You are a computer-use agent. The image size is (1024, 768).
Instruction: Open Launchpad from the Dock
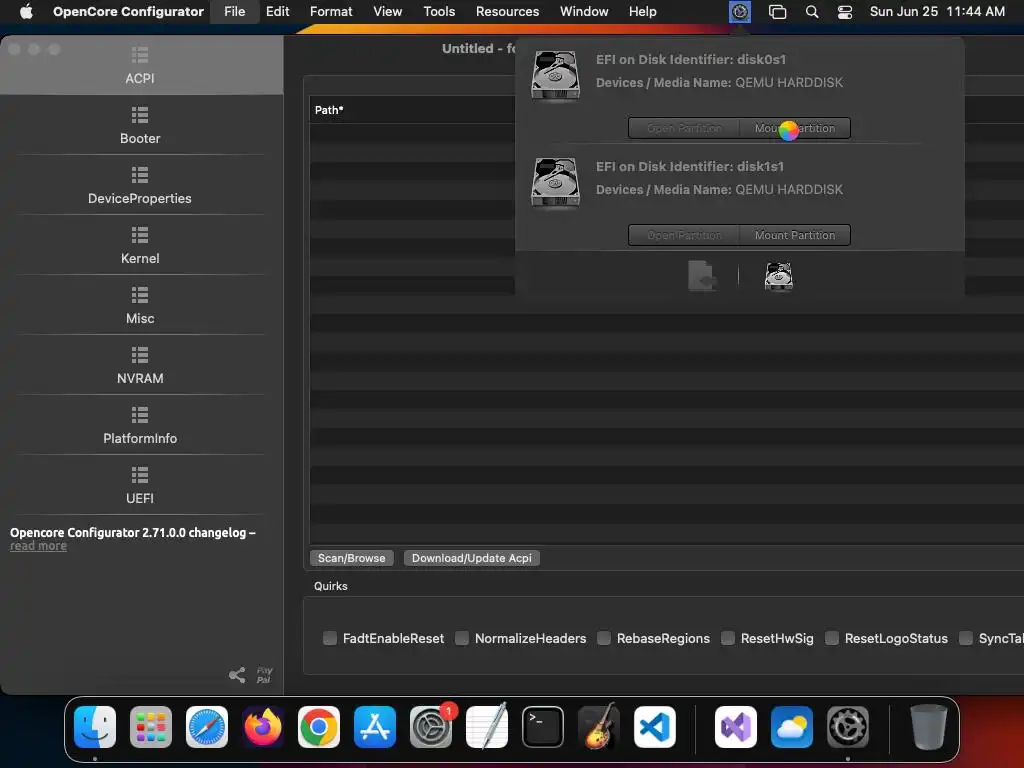151,727
